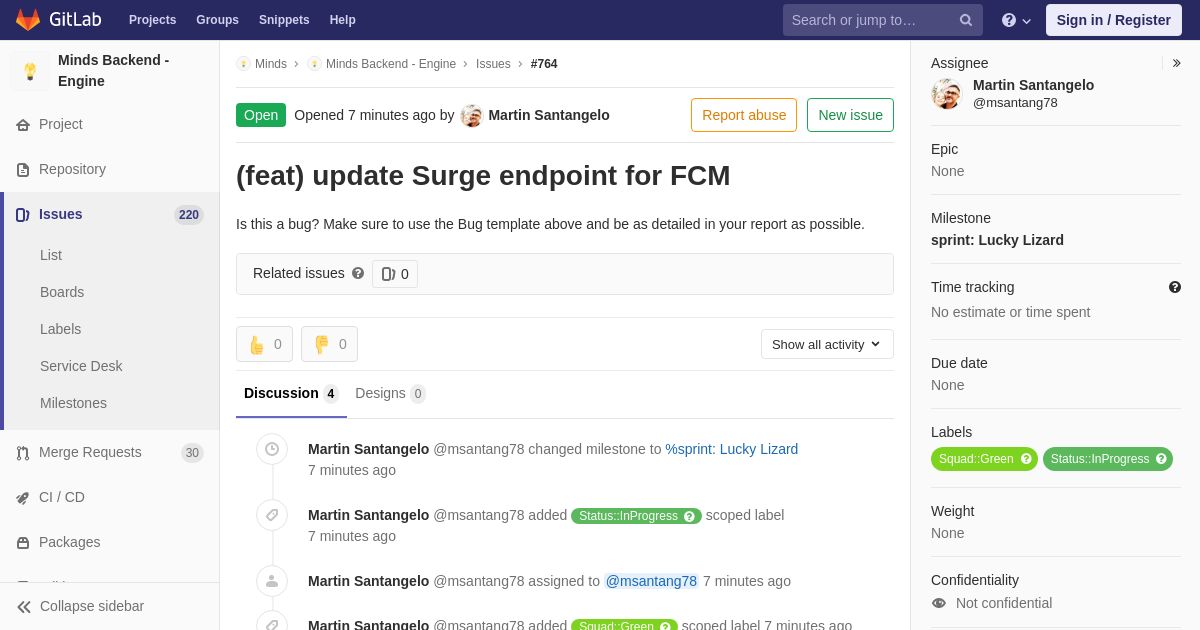This screenshot has width=1200, height=630.
Task: Open the Show all activity dropdown
Action: (x=827, y=344)
